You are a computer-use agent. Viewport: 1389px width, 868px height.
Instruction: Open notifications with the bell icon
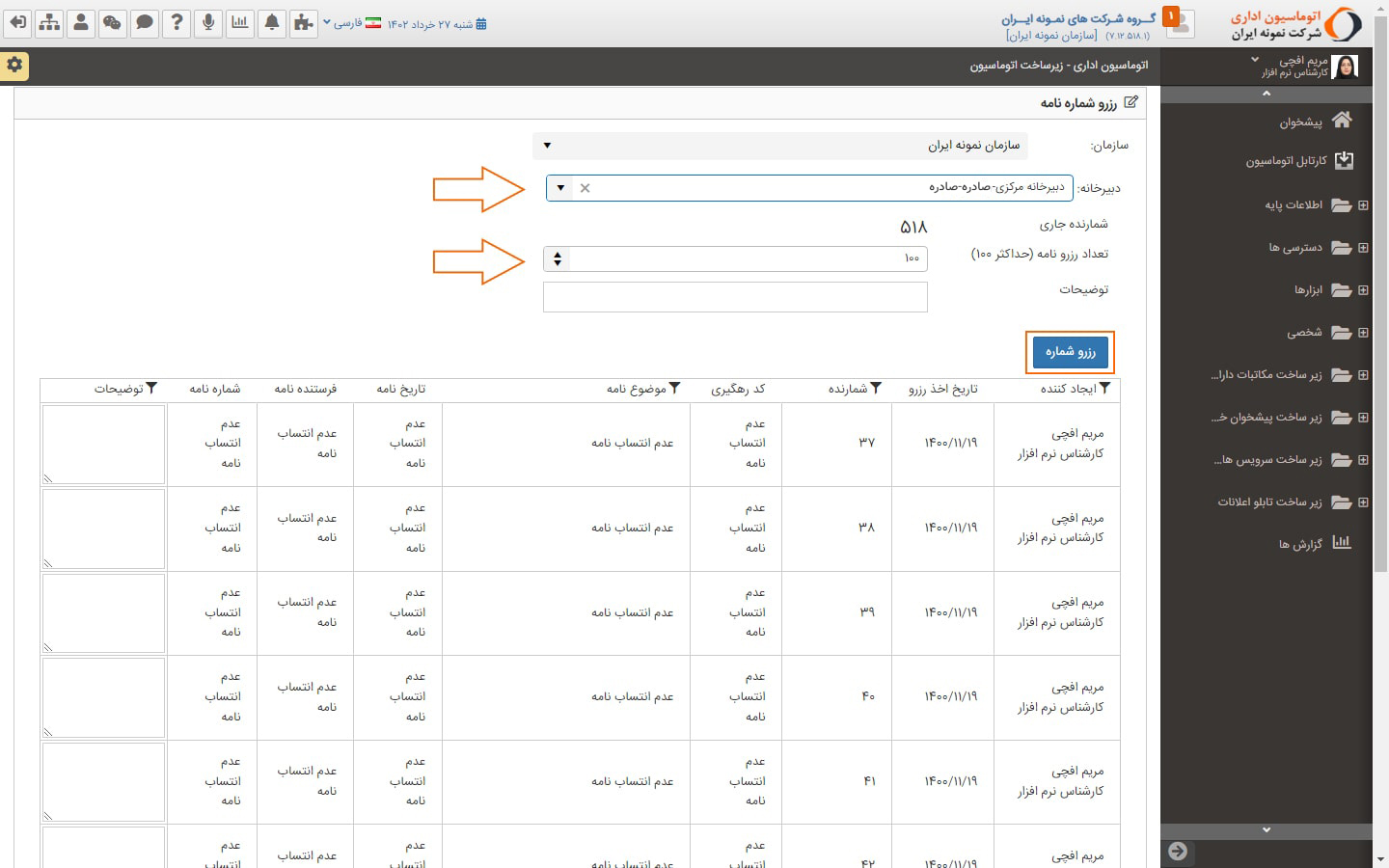click(272, 22)
